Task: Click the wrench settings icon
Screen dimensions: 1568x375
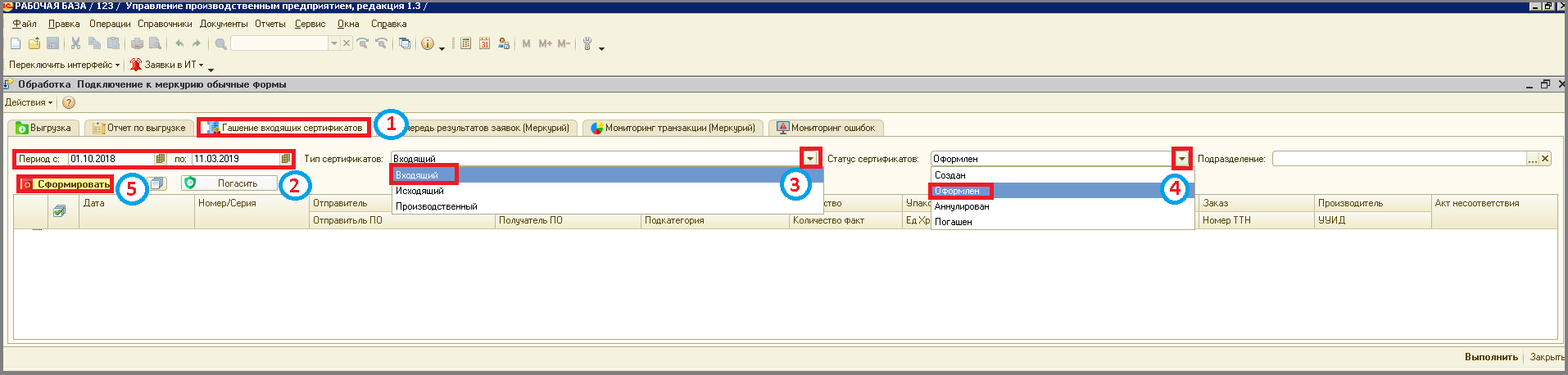Action: 587,43
